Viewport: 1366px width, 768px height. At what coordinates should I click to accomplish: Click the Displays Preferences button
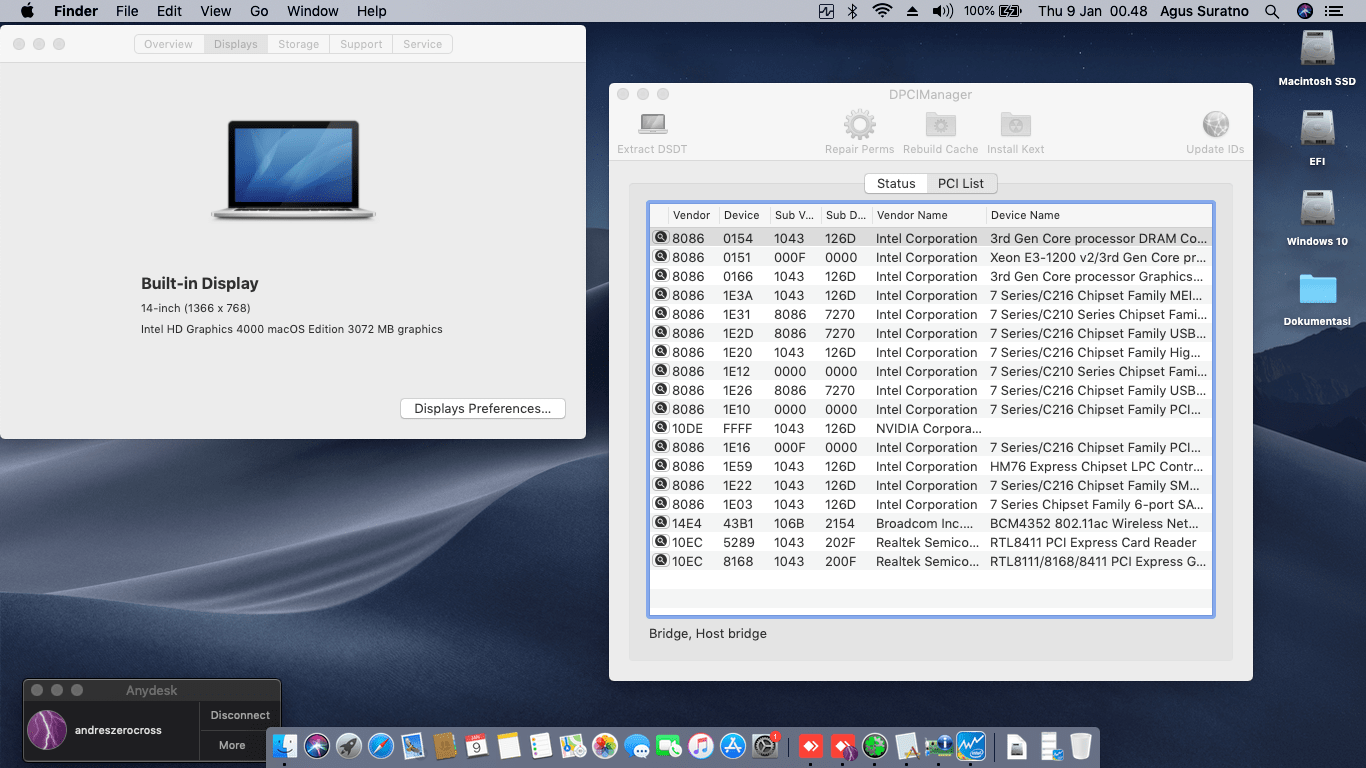pos(483,408)
